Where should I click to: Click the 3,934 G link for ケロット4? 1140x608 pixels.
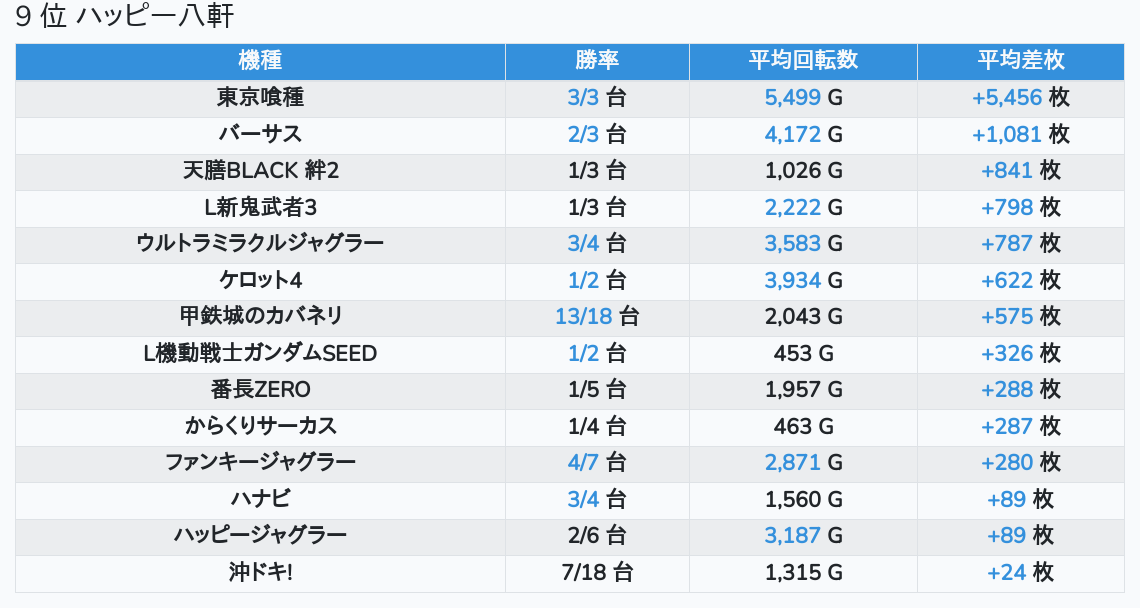coord(793,280)
